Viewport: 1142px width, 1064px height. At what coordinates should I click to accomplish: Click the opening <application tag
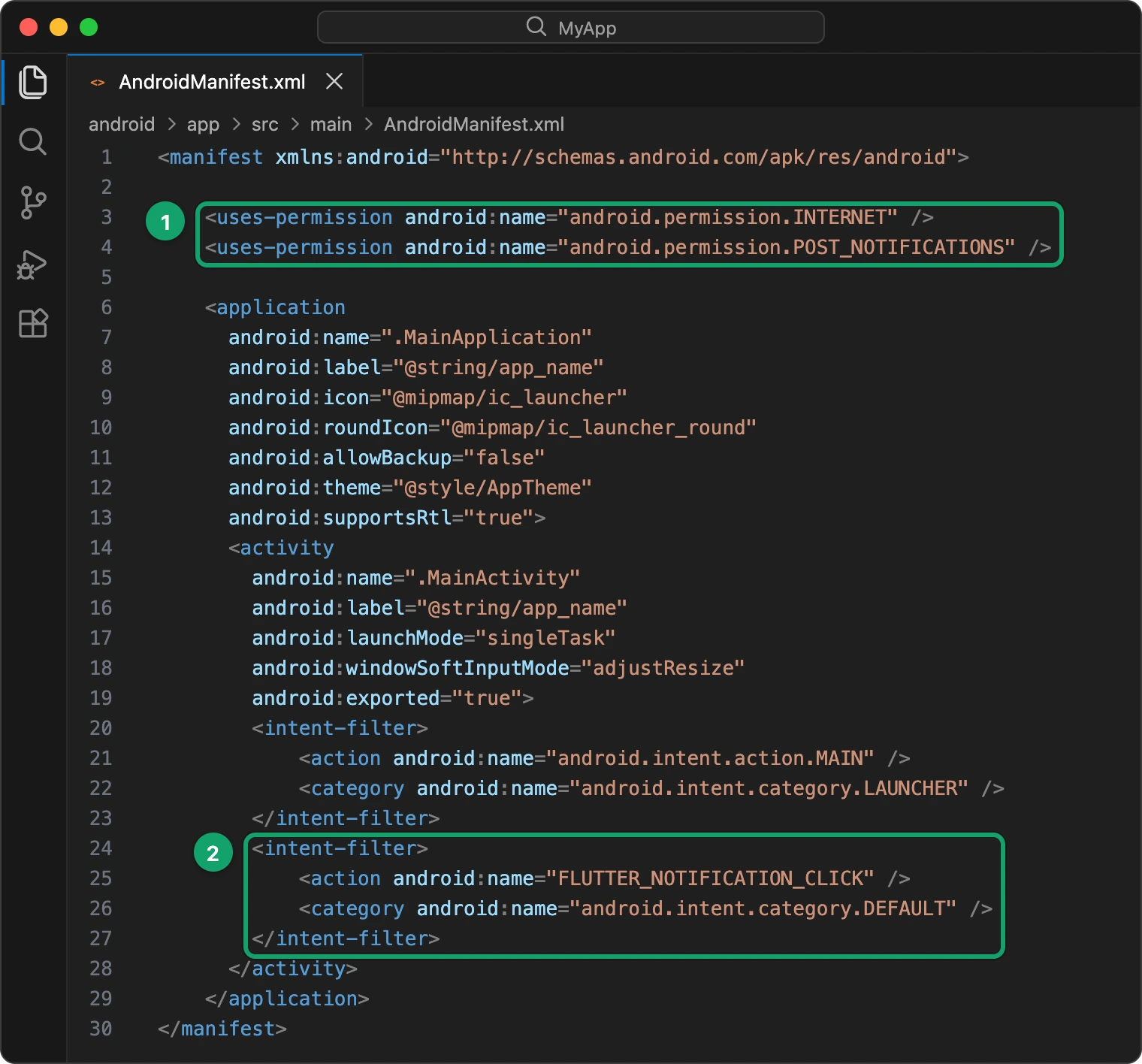[275, 307]
